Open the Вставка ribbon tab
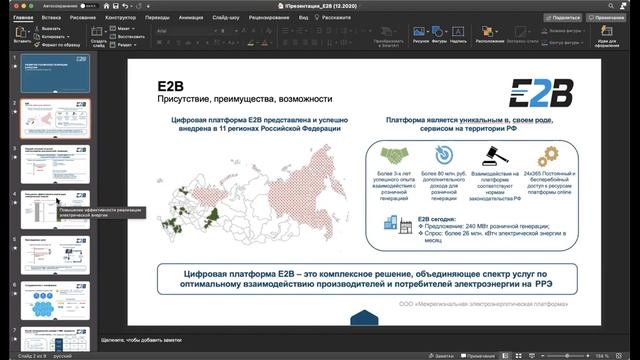The image size is (640, 360). [x=51, y=18]
